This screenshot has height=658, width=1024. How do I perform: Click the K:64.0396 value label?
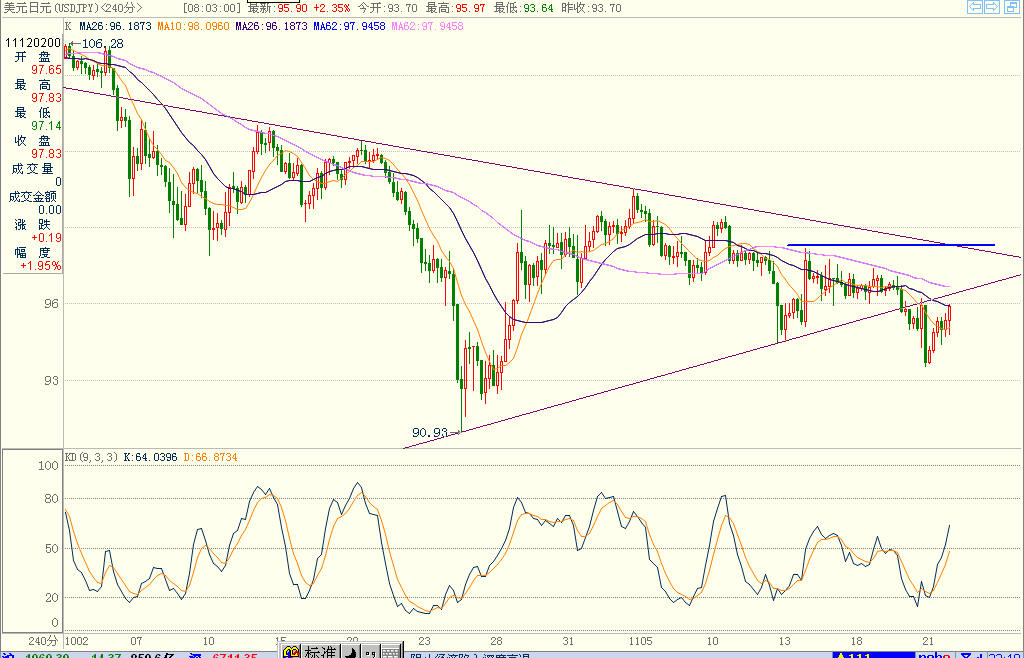pos(150,457)
